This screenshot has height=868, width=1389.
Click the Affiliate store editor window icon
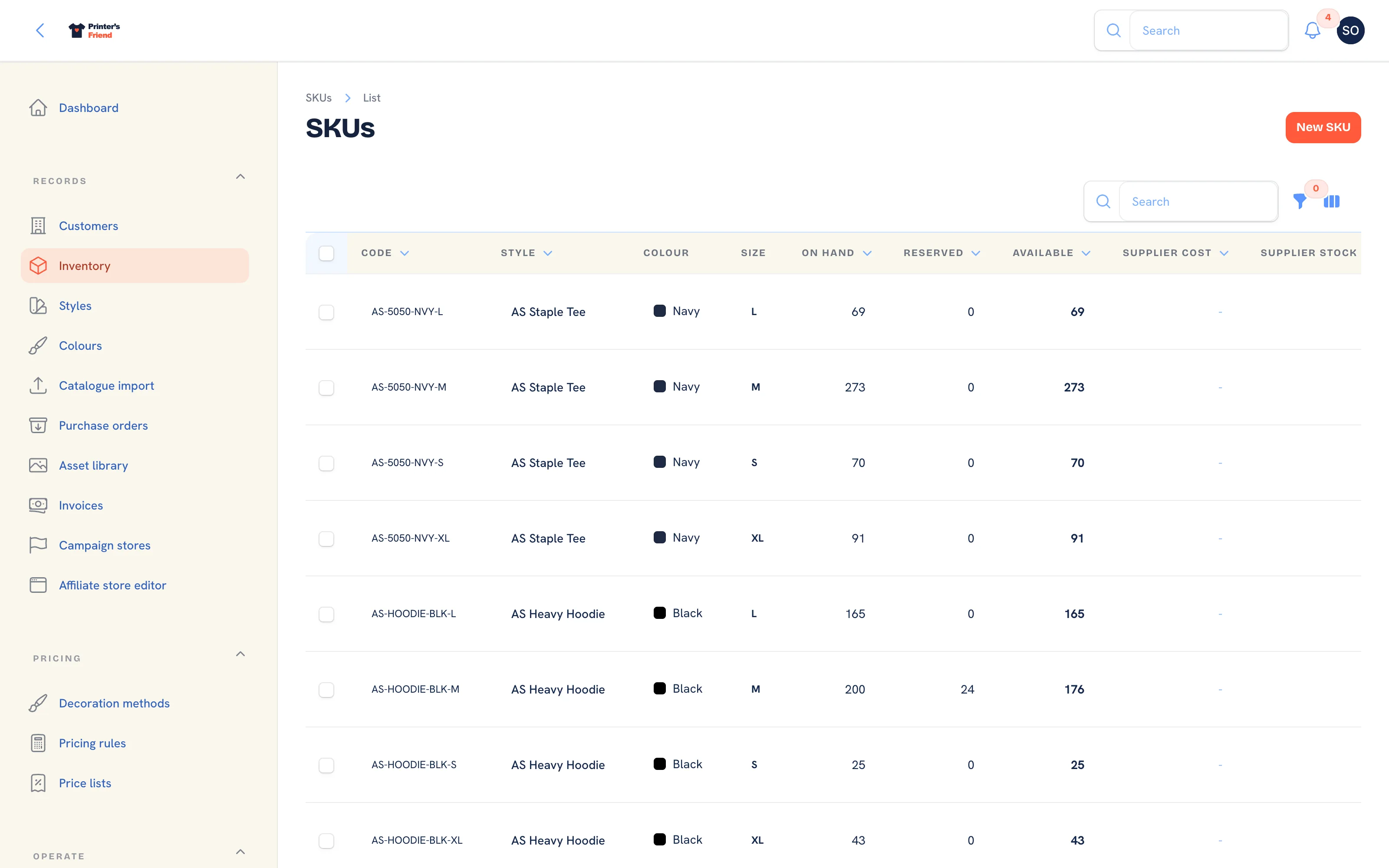(38, 585)
